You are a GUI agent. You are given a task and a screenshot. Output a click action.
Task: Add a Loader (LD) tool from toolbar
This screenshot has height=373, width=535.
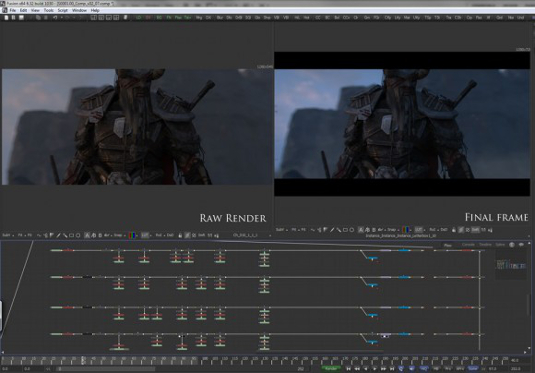click(139, 17)
